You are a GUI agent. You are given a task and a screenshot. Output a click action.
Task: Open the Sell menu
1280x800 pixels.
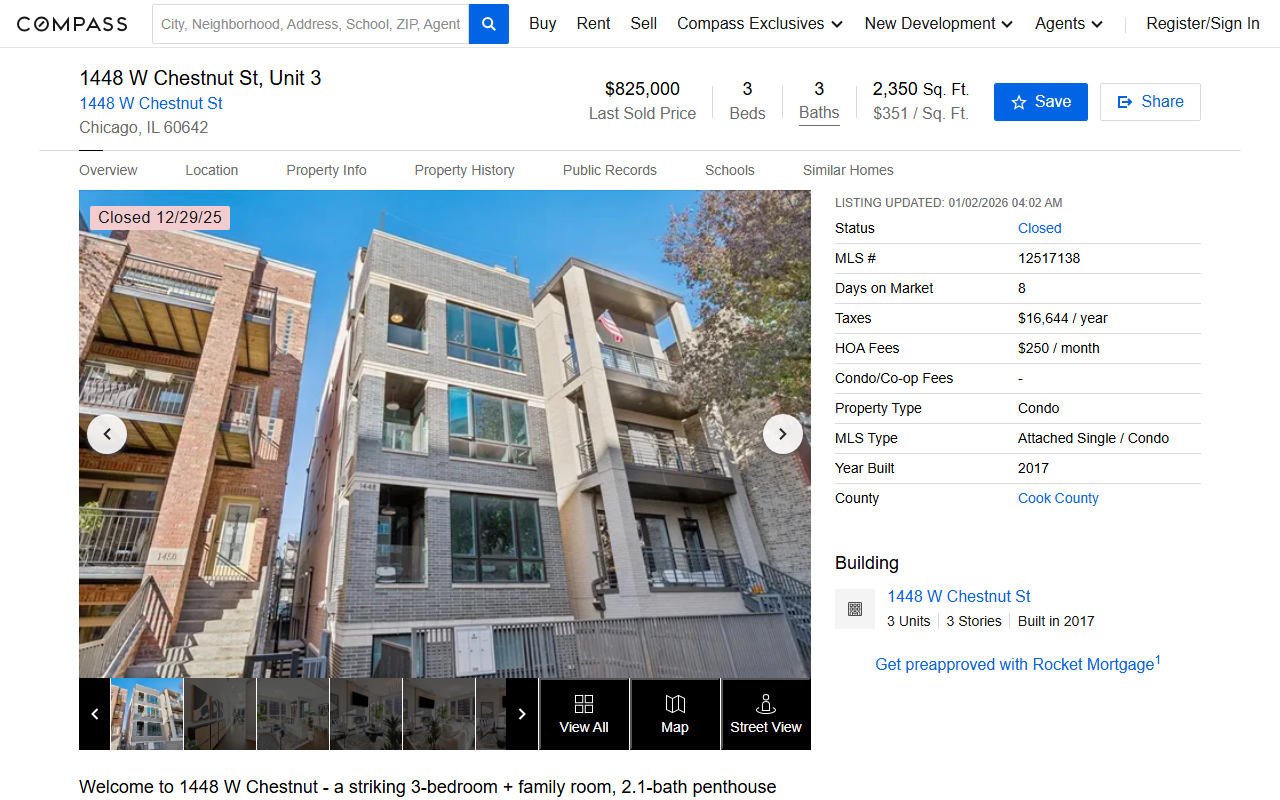click(x=643, y=23)
